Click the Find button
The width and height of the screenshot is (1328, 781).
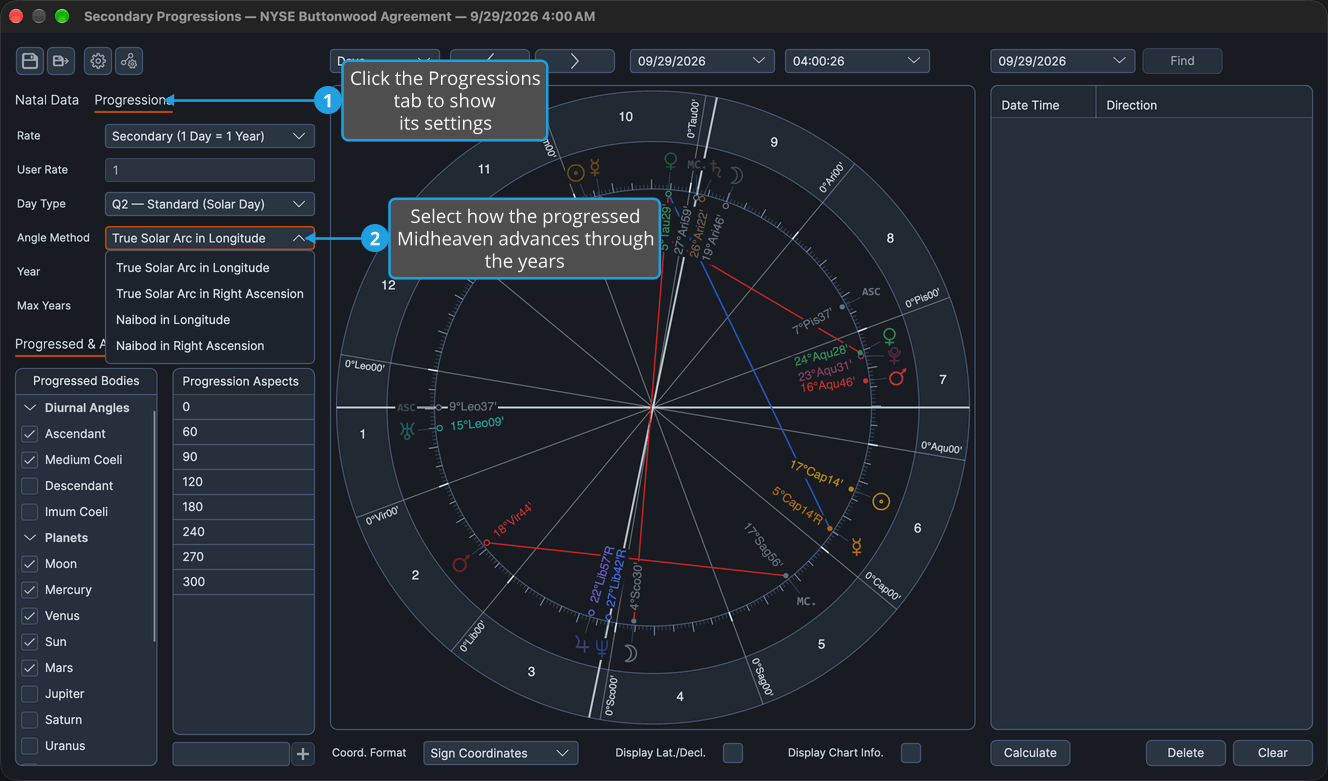[1182, 61]
